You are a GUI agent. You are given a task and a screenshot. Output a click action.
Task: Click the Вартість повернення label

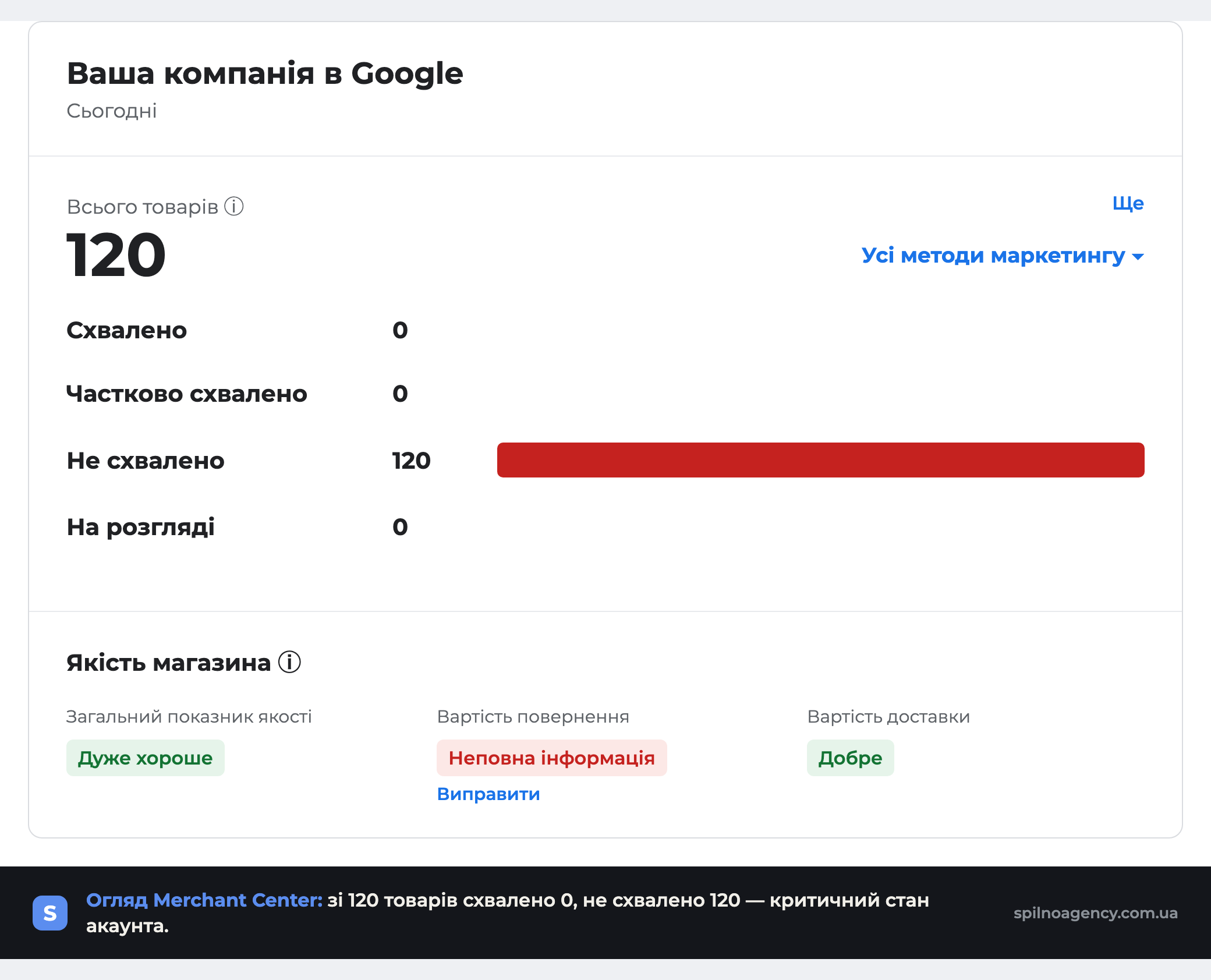[533, 716]
